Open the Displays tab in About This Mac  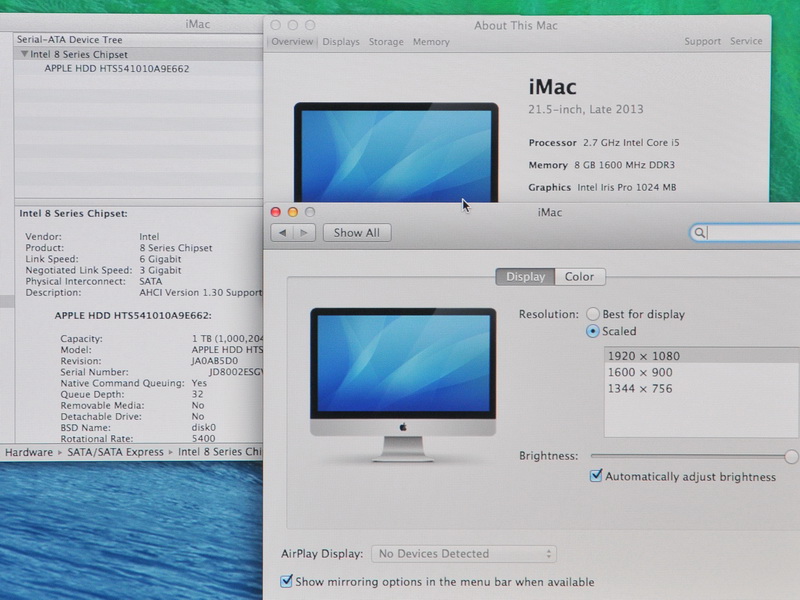[341, 42]
